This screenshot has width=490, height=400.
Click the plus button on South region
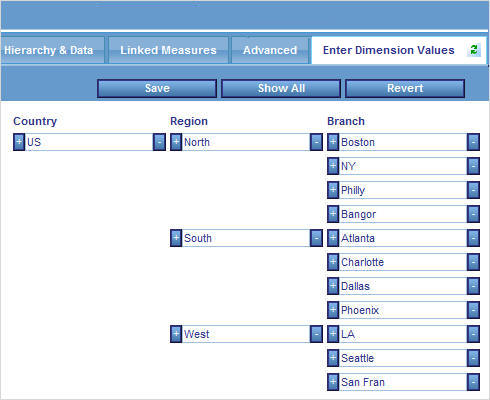coord(176,238)
